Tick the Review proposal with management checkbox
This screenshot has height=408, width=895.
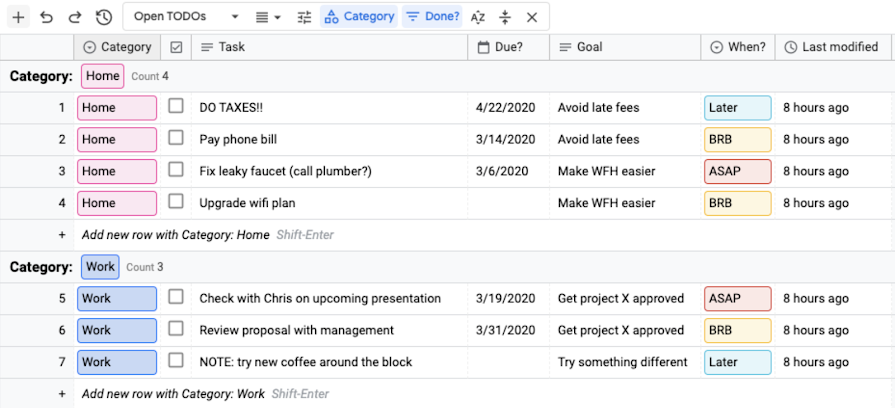coord(176,329)
